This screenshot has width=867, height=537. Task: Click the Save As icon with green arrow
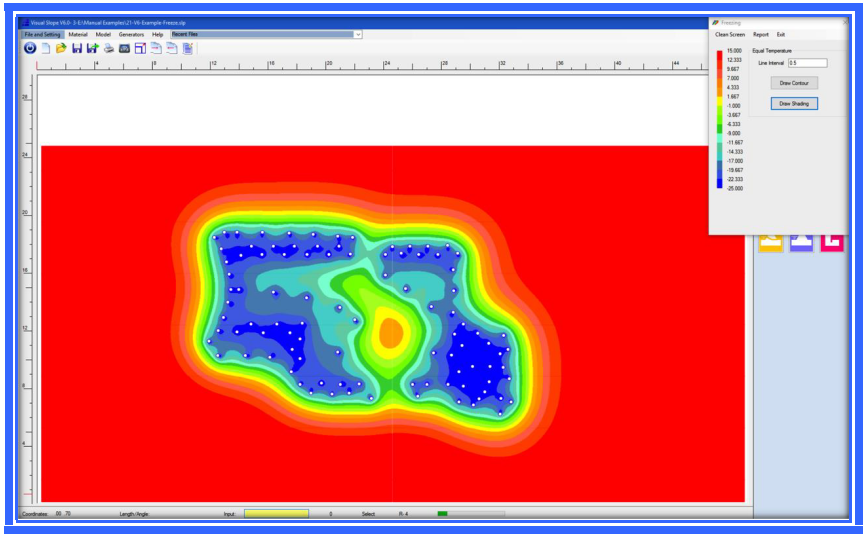[x=93, y=47]
